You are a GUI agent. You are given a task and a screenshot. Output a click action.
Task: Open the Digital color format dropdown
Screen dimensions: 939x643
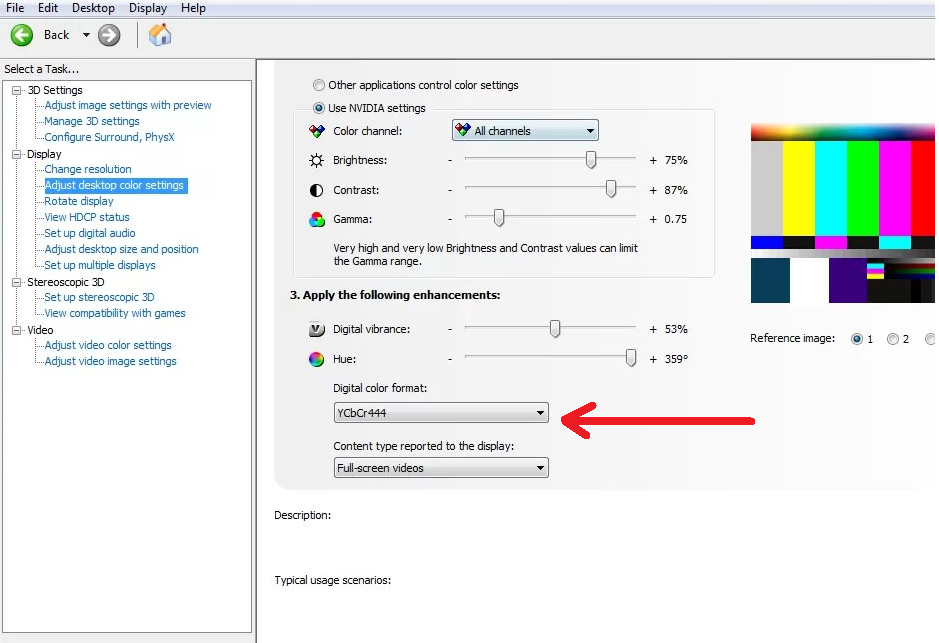coord(441,413)
